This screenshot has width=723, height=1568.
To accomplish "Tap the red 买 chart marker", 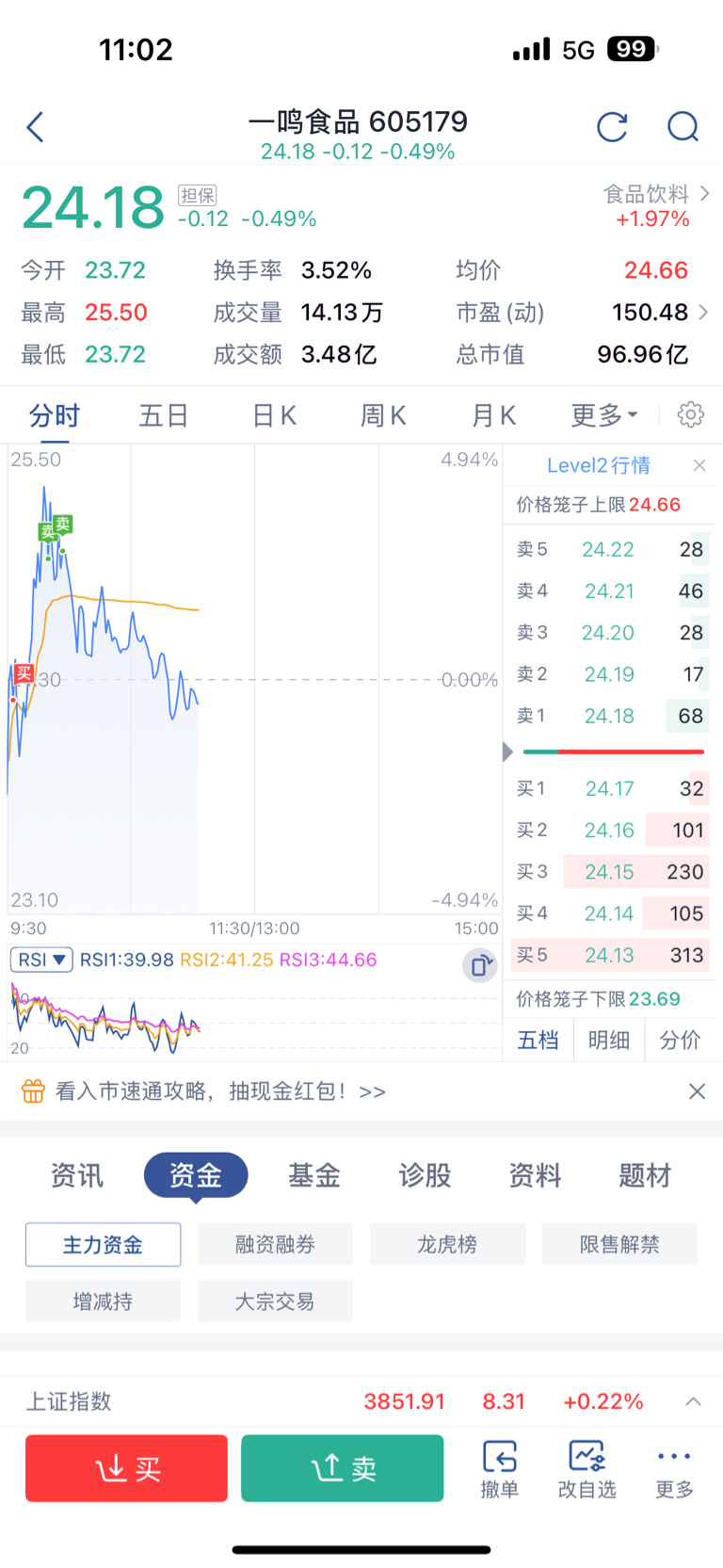I will tap(24, 673).
